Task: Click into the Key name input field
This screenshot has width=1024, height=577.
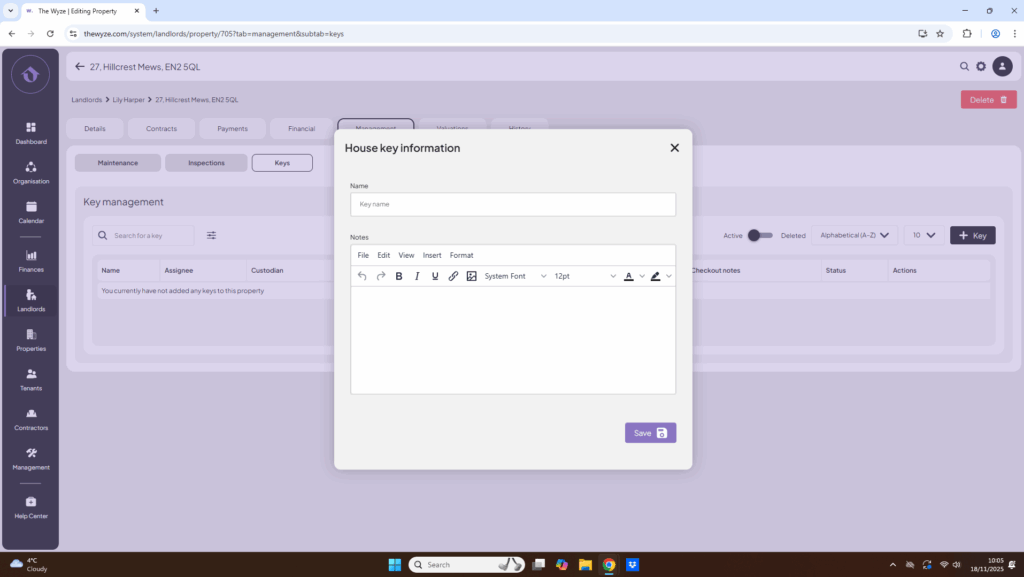Action: pyautogui.click(x=513, y=204)
